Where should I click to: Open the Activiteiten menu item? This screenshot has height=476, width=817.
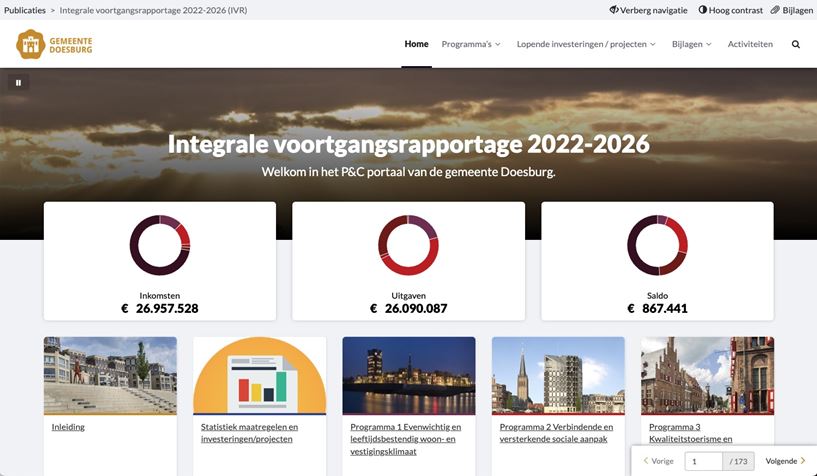750,44
